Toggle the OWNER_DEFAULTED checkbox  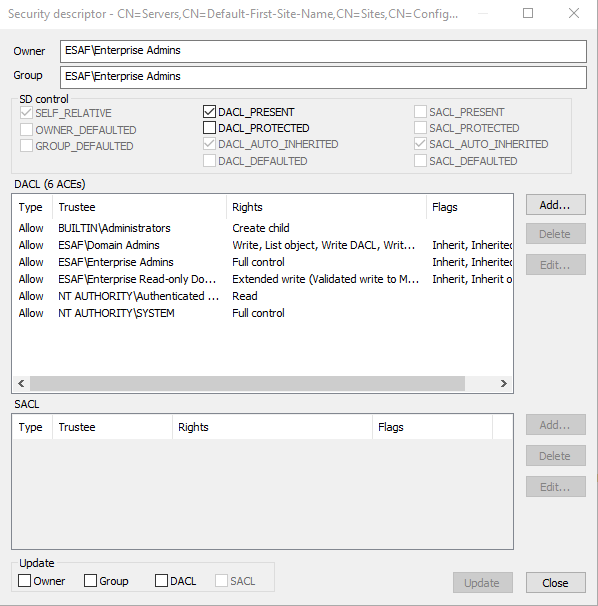[x=26, y=130]
